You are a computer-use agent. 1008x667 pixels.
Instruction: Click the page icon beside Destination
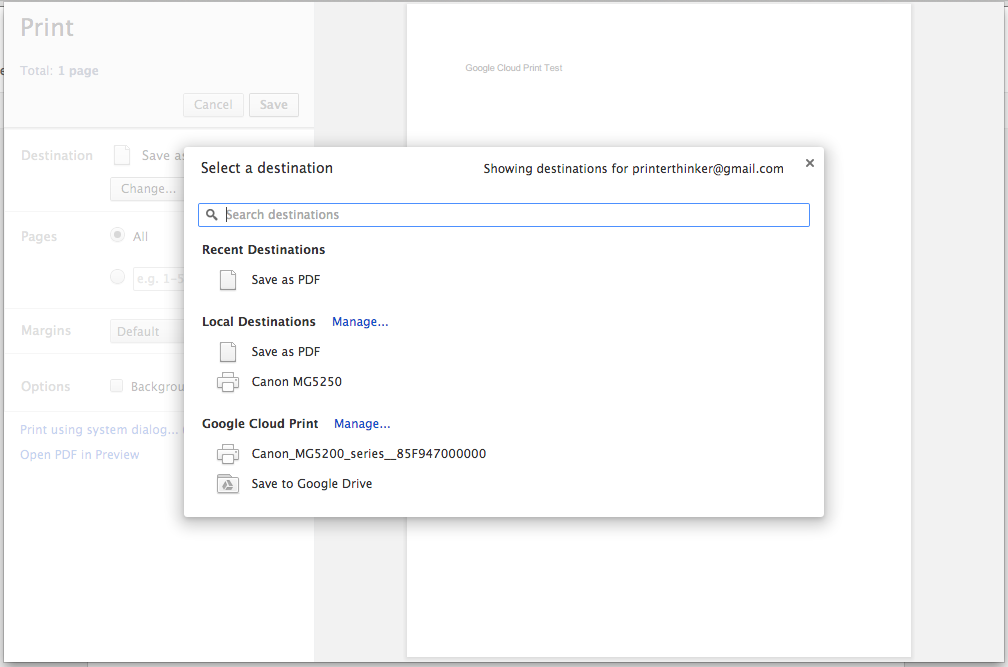tap(122, 155)
